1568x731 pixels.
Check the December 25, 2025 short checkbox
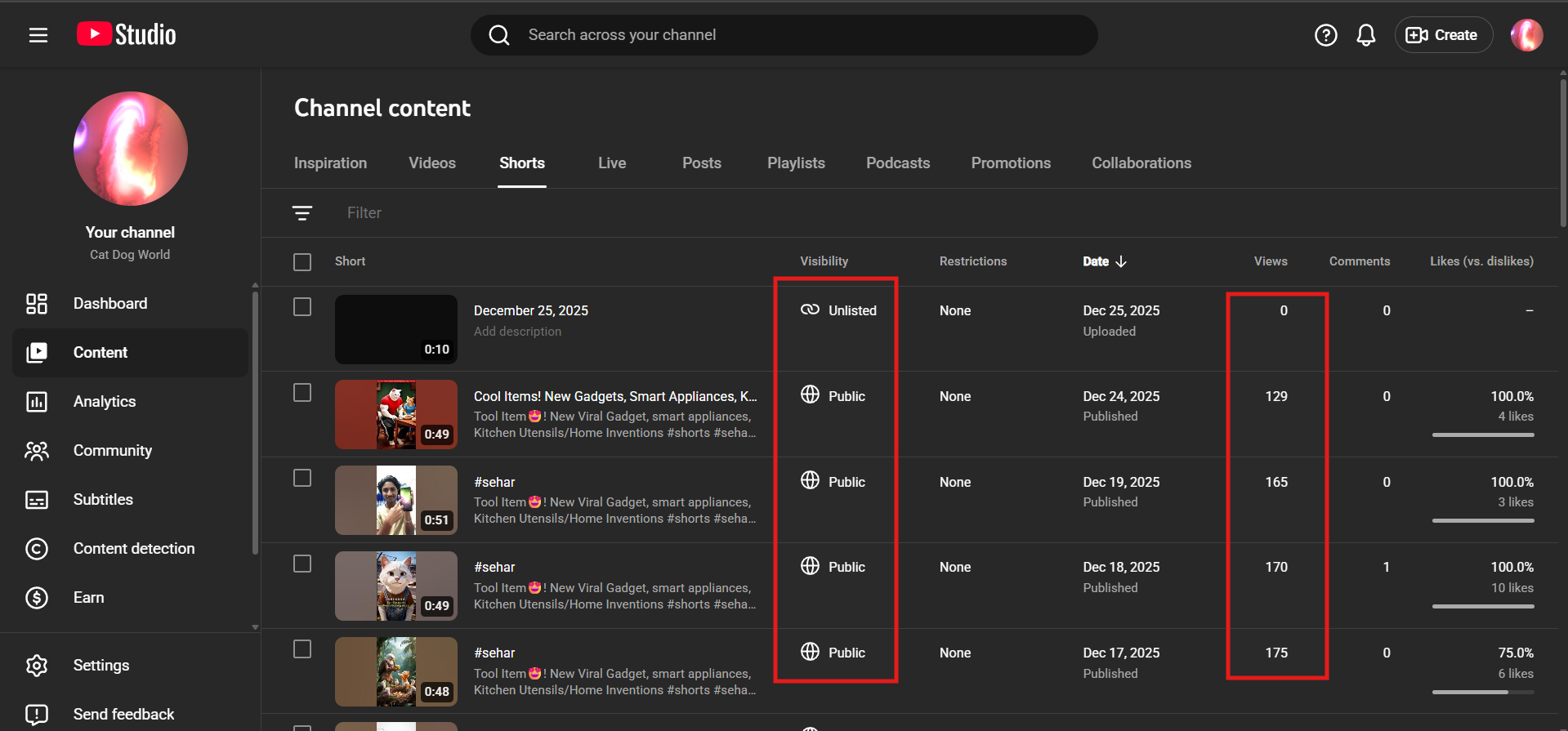[302, 307]
